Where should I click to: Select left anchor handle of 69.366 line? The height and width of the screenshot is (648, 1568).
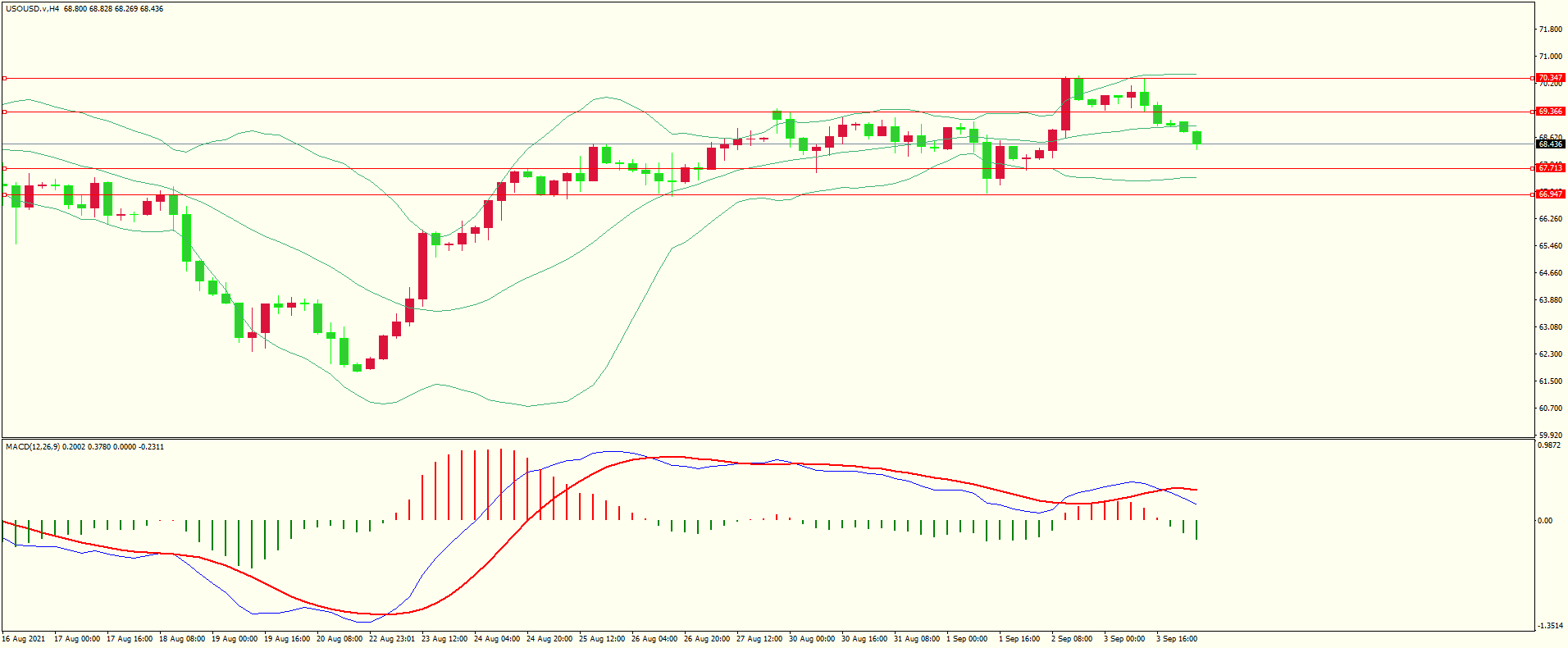[4, 112]
